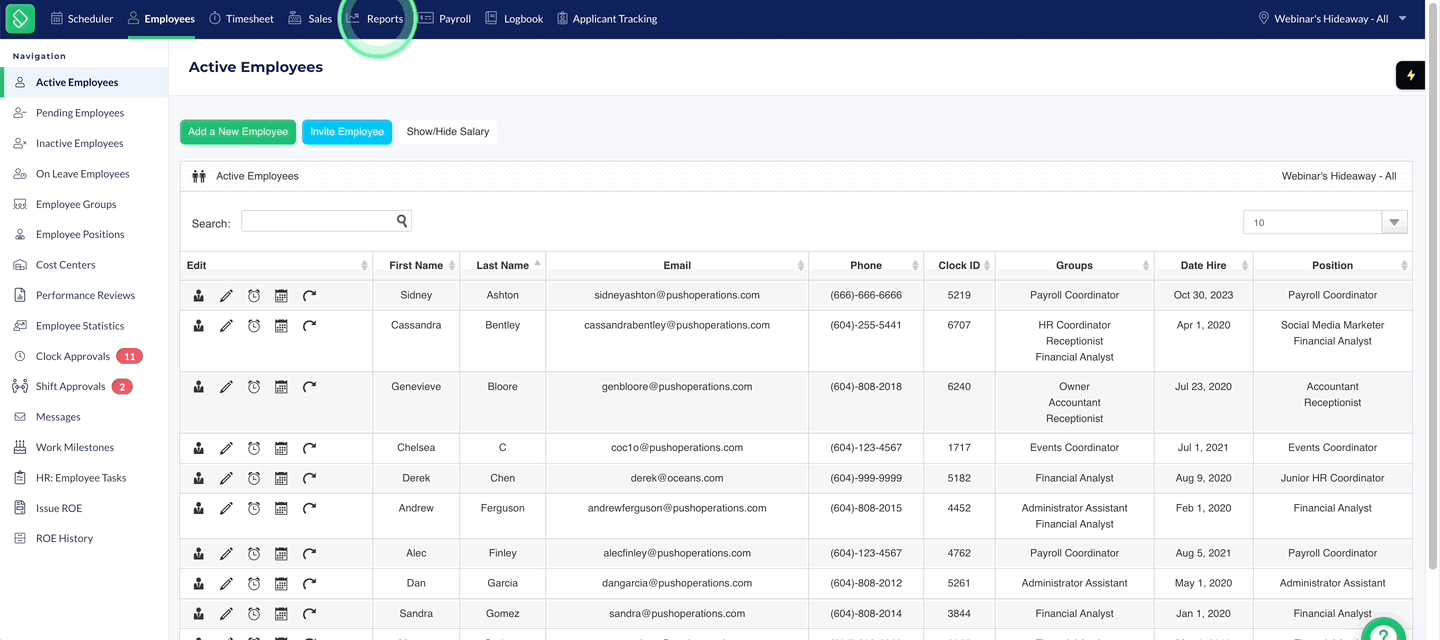Screen dimensions: 1440x640
Task: Click clock ID 6240
Action: pyautogui.click(x=959, y=386)
